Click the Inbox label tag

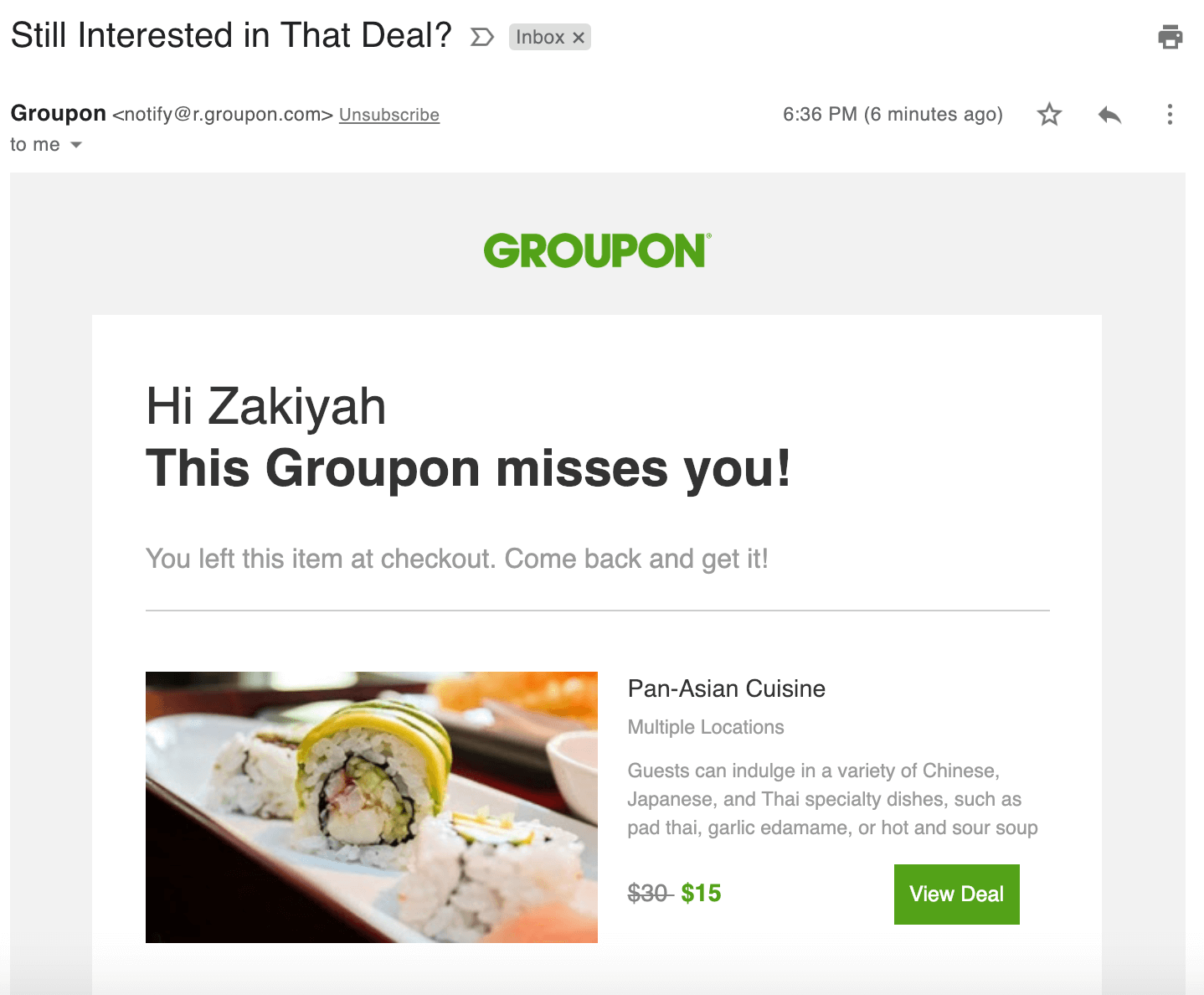tap(540, 37)
